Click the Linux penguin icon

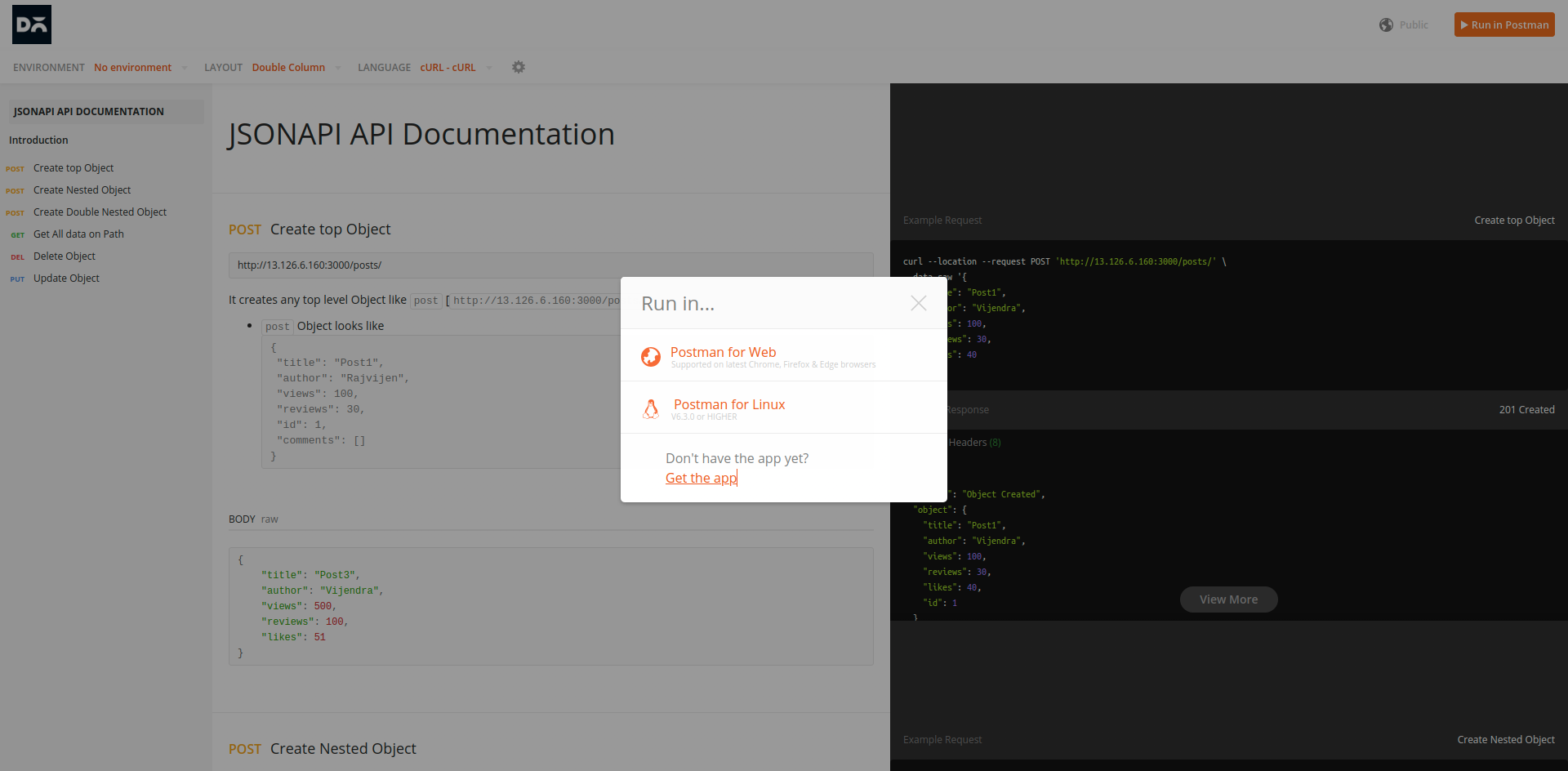tap(651, 409)
